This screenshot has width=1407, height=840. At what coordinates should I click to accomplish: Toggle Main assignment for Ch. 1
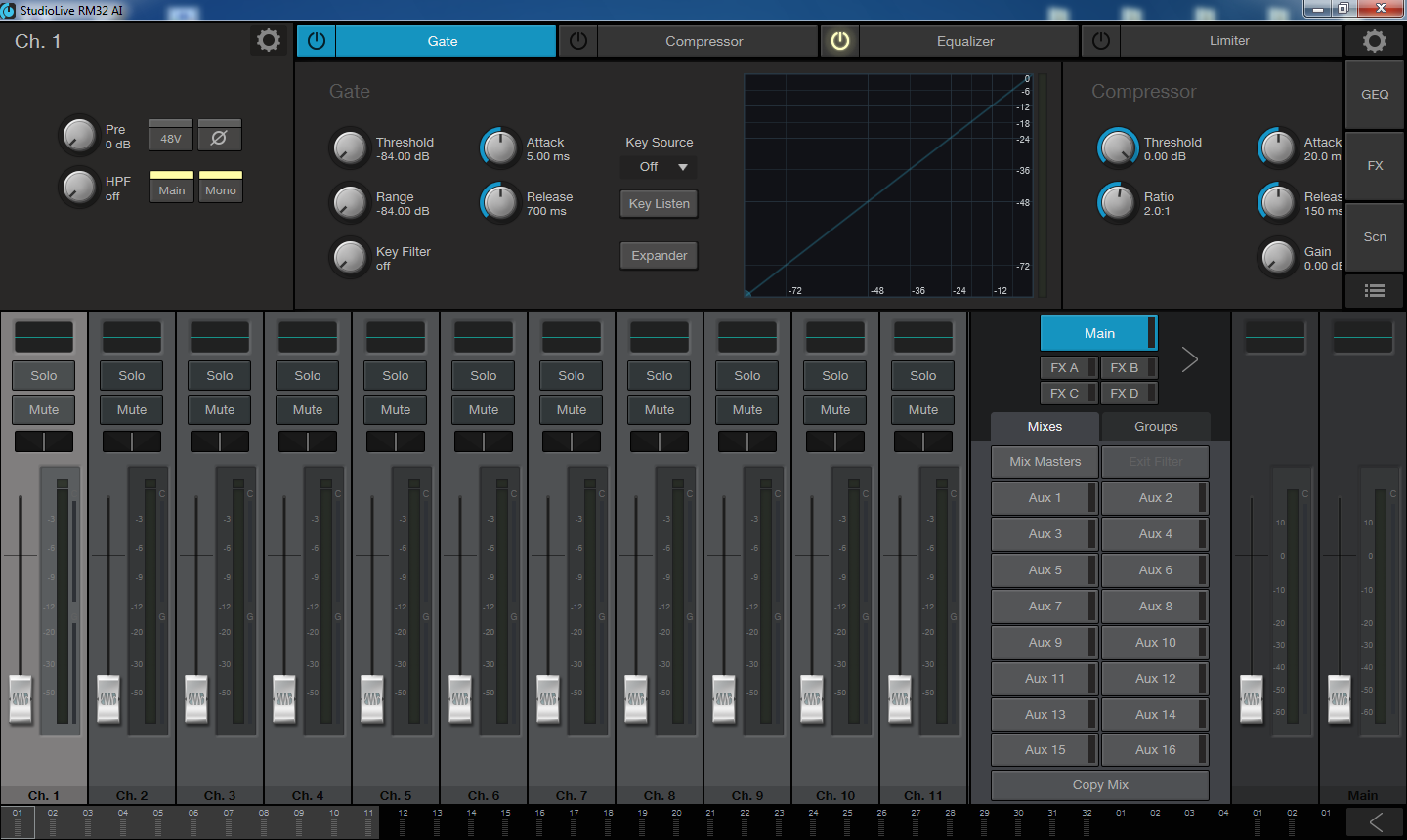[x=171, y=187]
